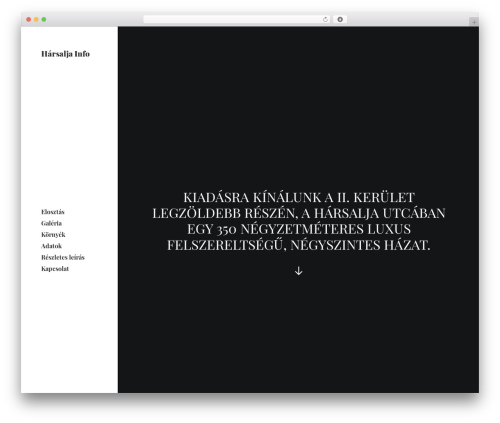The height and width of the screenshot is (423, 500).
Task: Click the Hársalja Info site title
Action: click(65, 54)
